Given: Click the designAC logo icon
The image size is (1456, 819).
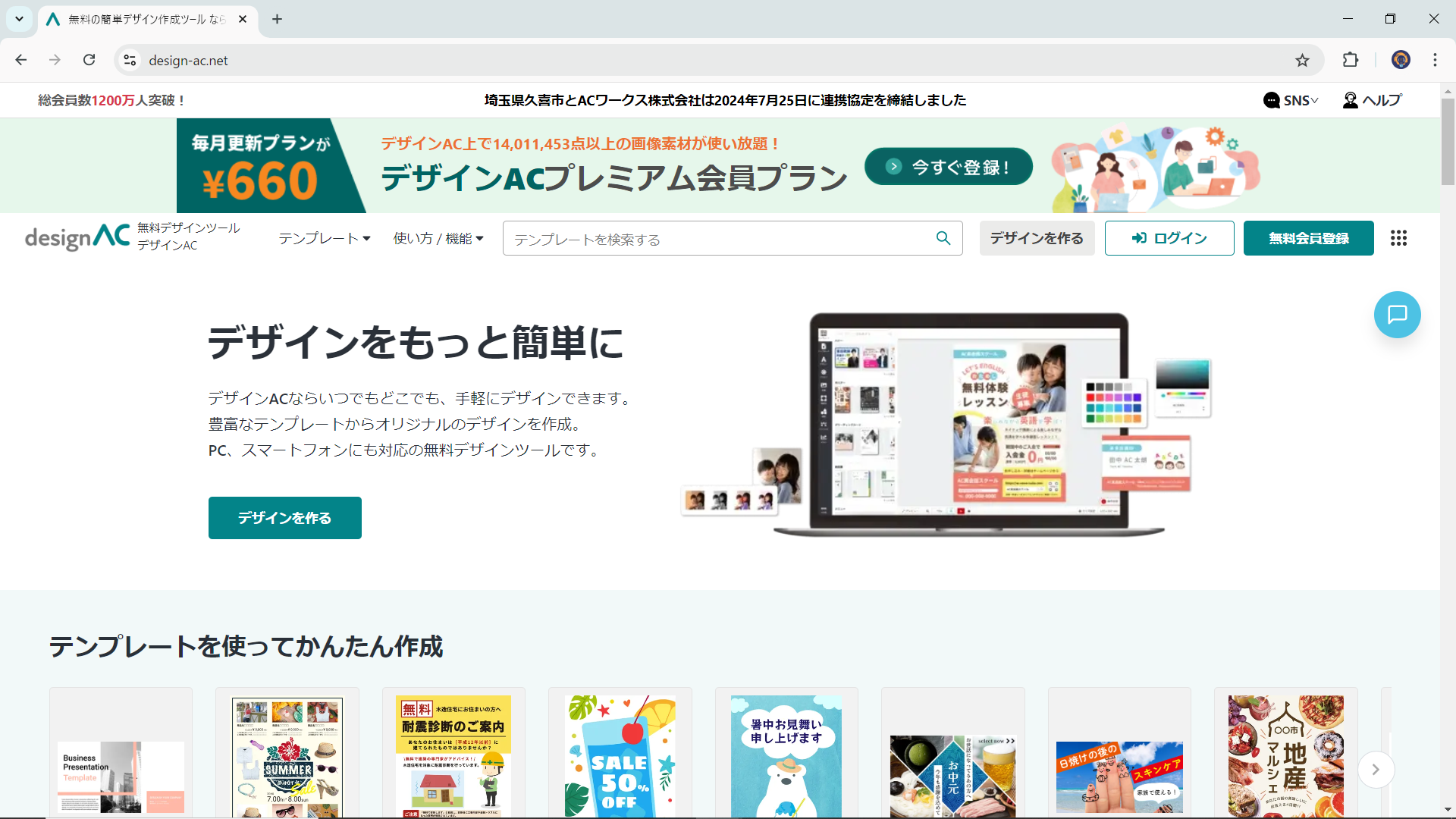Looking at the screenshot, I should point(75,237).
